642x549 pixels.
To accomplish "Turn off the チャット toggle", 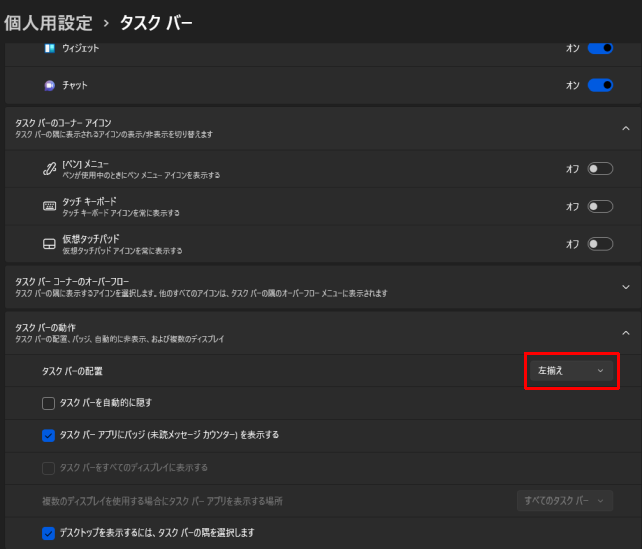I will [x=600, y=85].
